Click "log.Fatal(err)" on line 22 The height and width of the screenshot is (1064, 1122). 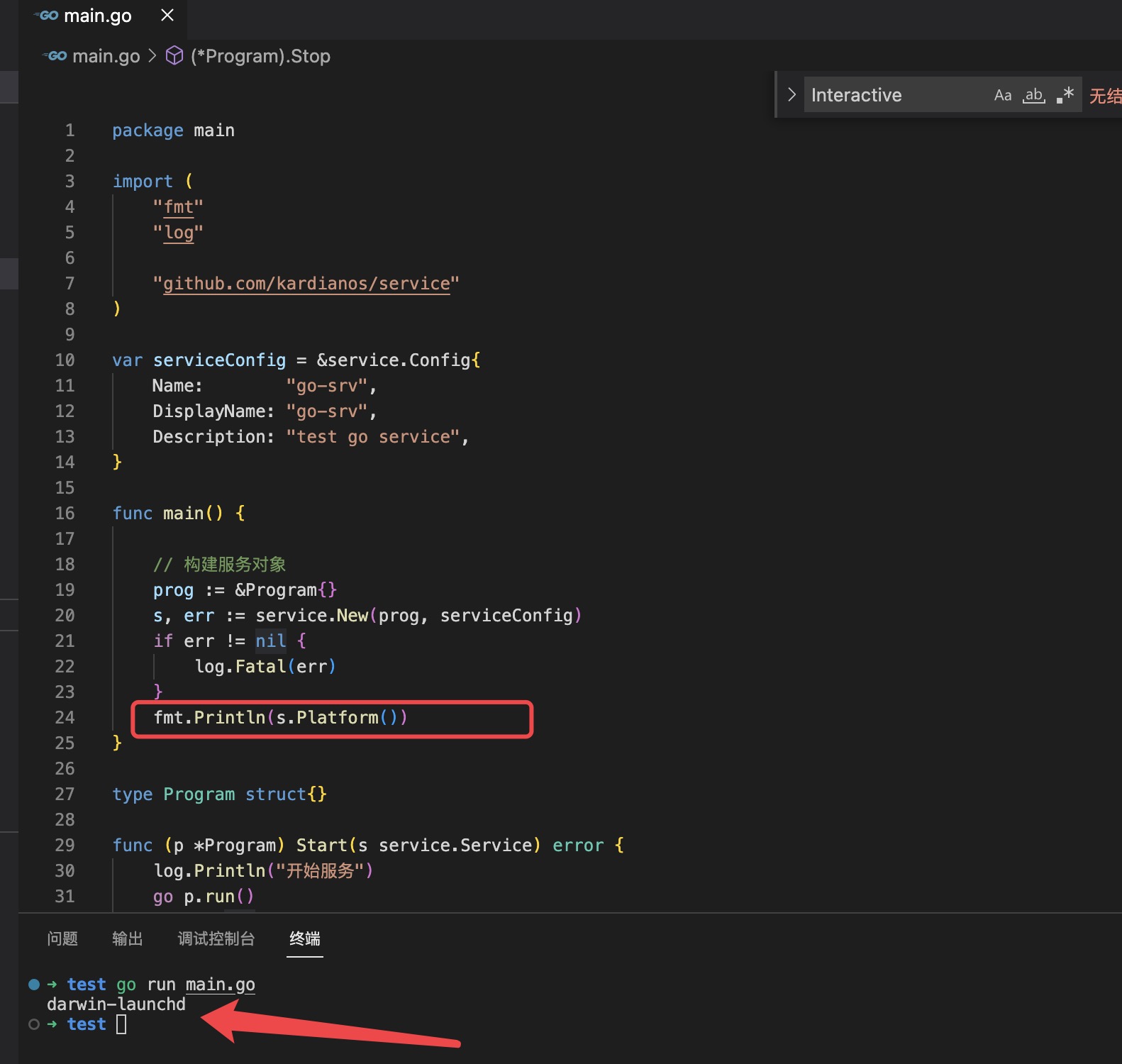click(x=265, y=667)
